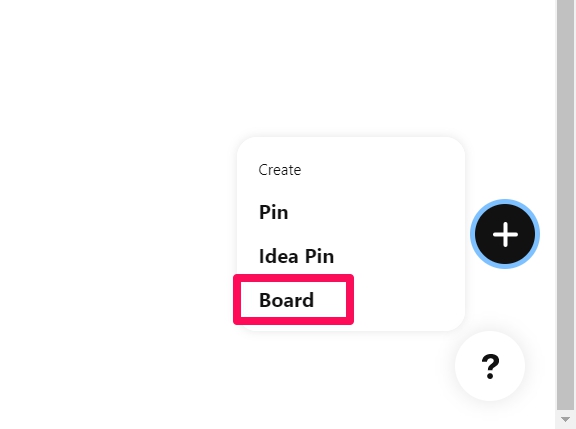Start creating a new Pin

pos(274,212)
